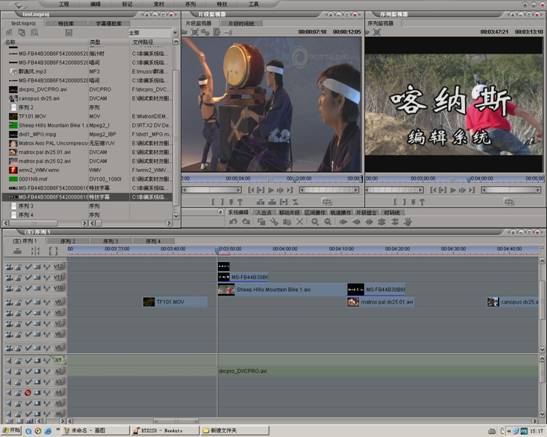This screenshot has width=547, height=437.
Task: Click the loop icon under the sequence monitor
Action: pyautogui.click(x=509, y=202)
